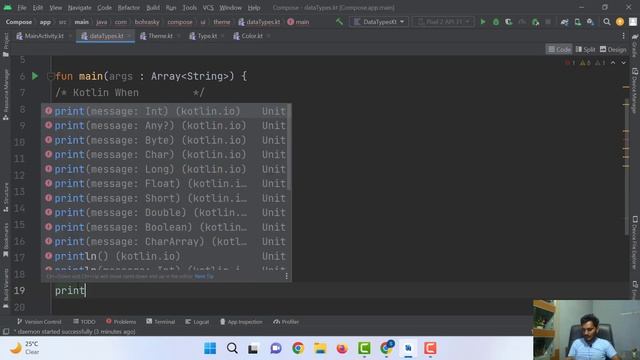Open the account avatar icon in toolbar
640x360 pixels.
(x=633, y=22)
